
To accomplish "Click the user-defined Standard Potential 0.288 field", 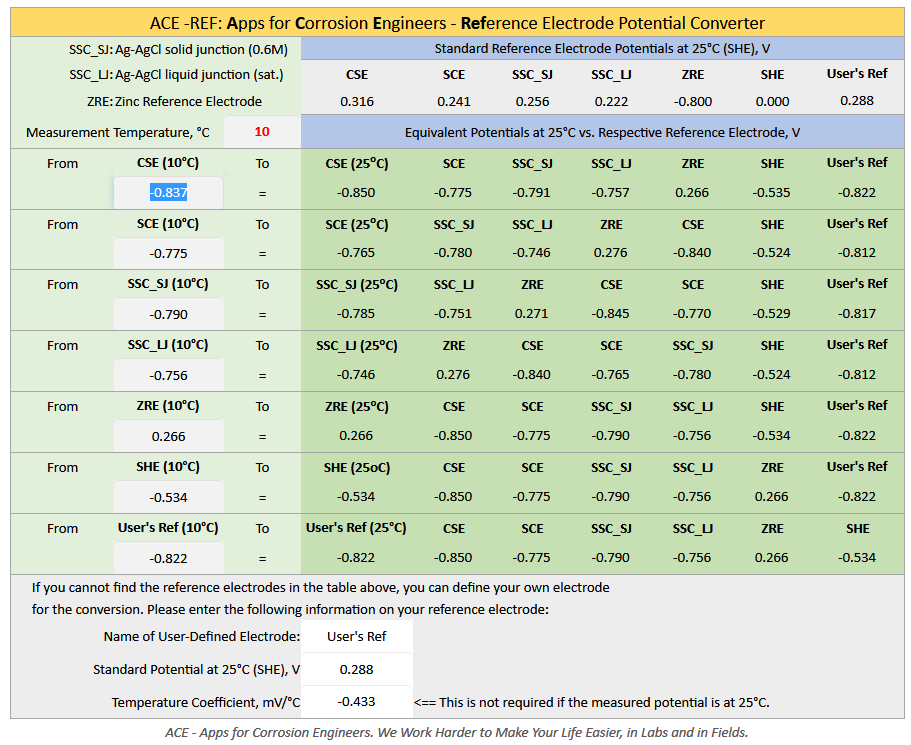I will [356, 669].
